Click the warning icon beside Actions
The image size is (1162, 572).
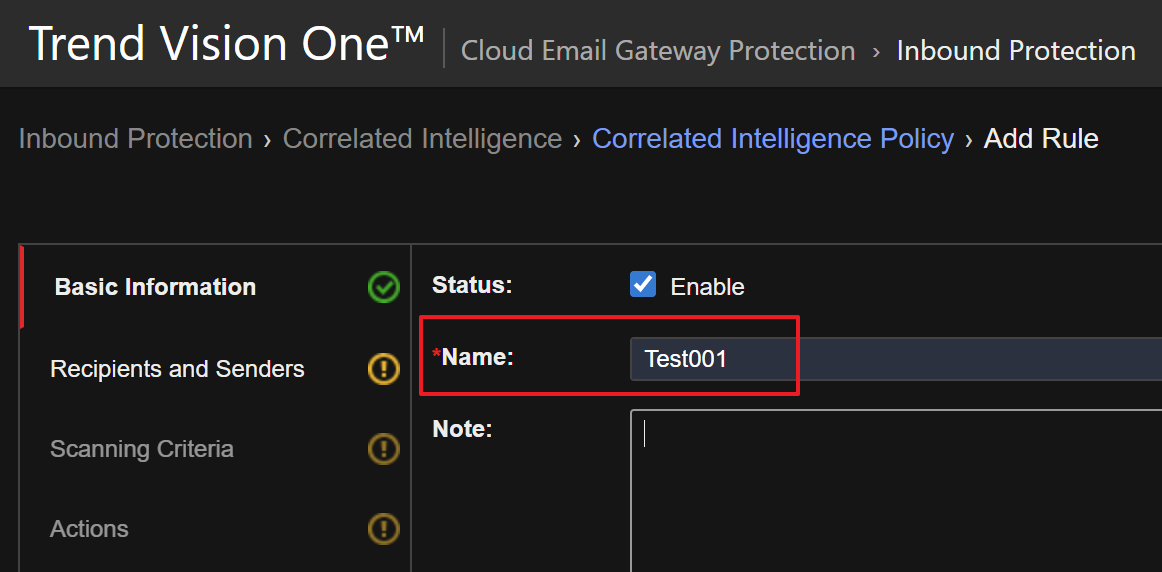pos(383,528)
